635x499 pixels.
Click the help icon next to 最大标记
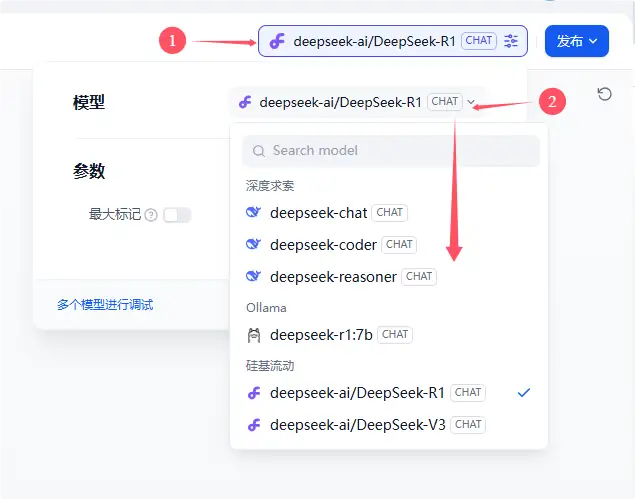pos(151,215)
